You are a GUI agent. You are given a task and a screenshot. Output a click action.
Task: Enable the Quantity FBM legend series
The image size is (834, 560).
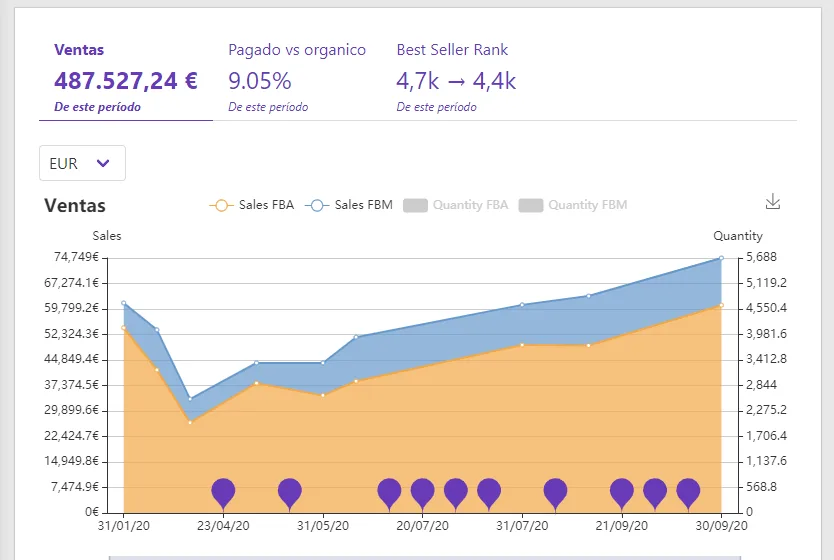pos(573,205)
